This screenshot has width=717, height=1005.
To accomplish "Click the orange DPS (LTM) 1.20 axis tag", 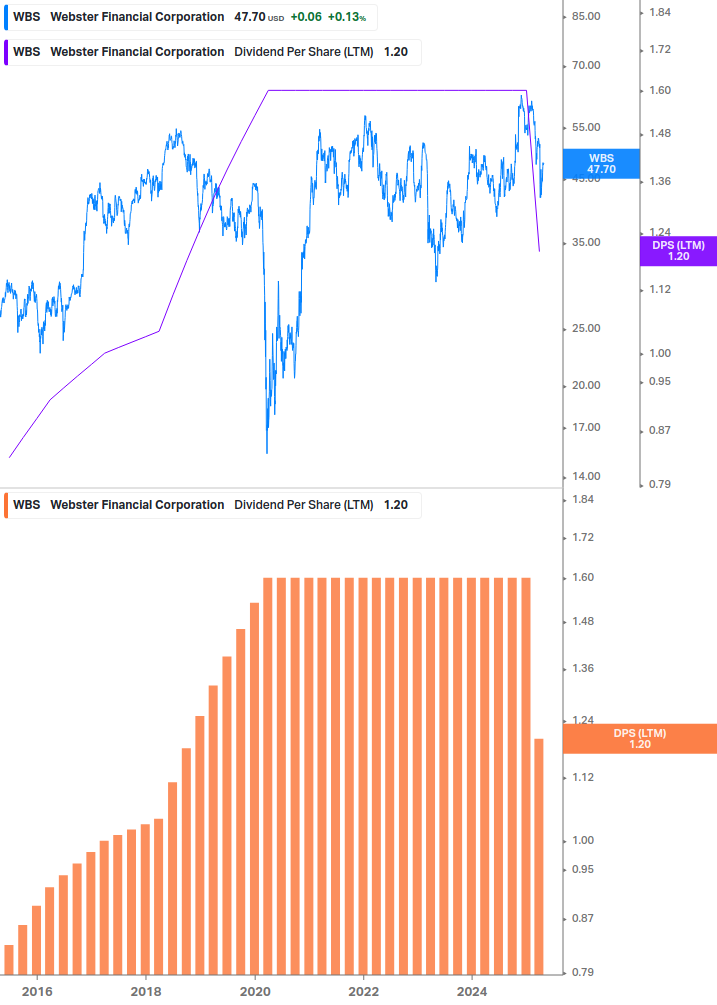I will [639, 738].
